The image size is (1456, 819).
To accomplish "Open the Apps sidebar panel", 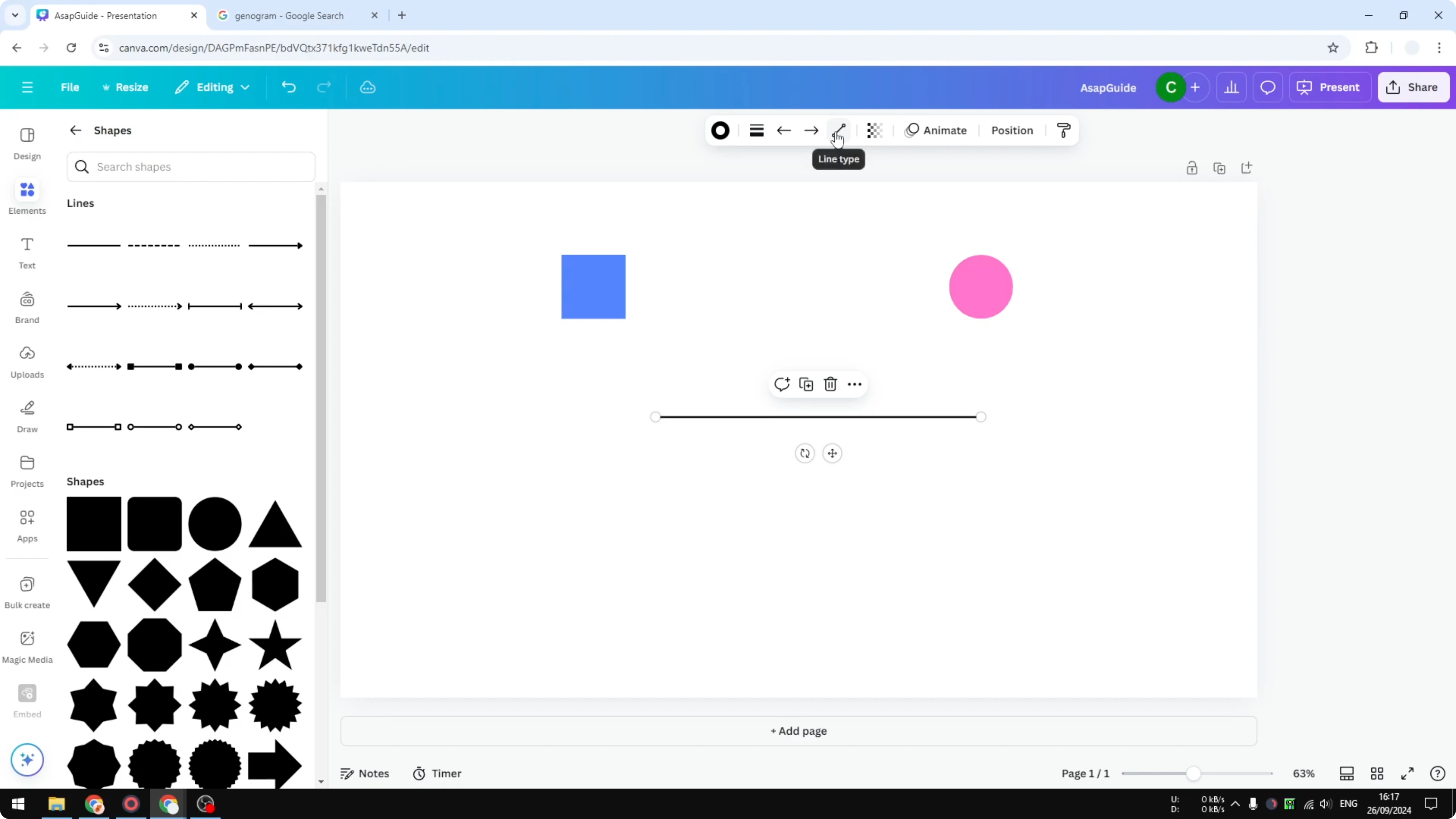I will click(x=27, y=526).
